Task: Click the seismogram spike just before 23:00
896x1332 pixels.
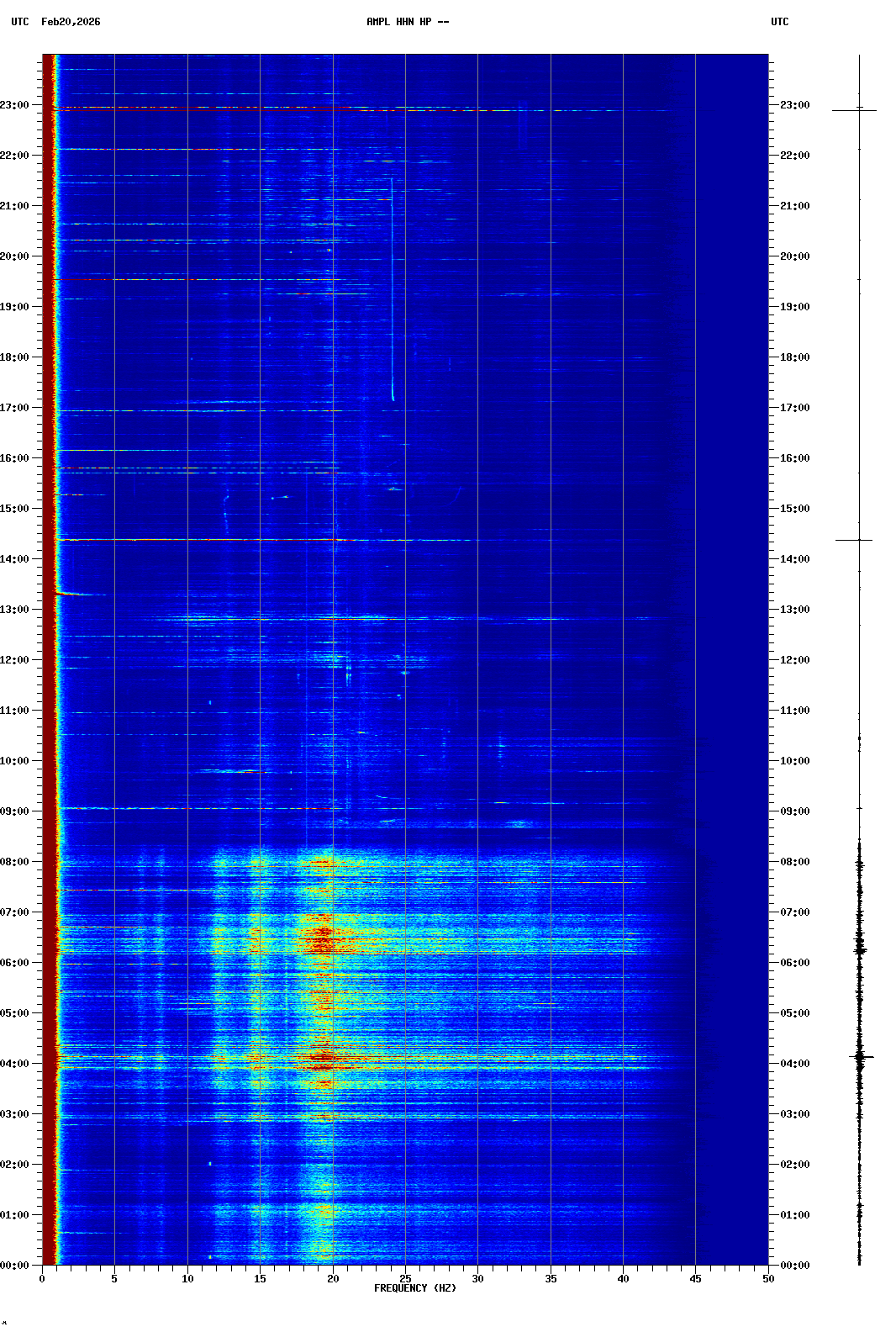Action: (x=854, y=110)
